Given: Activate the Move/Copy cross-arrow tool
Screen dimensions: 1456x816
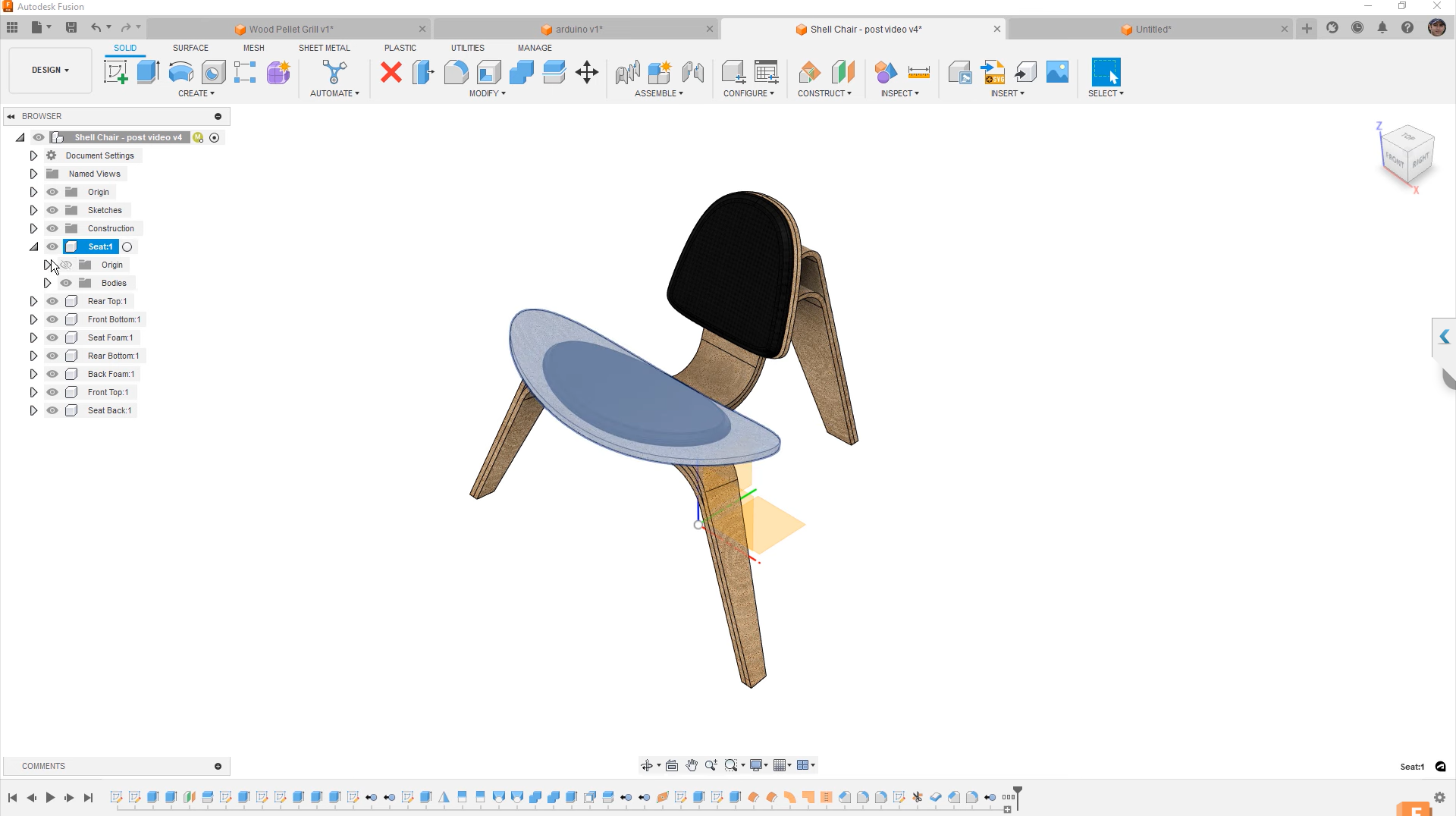Looking at the screenshot, I should (587, 72).
